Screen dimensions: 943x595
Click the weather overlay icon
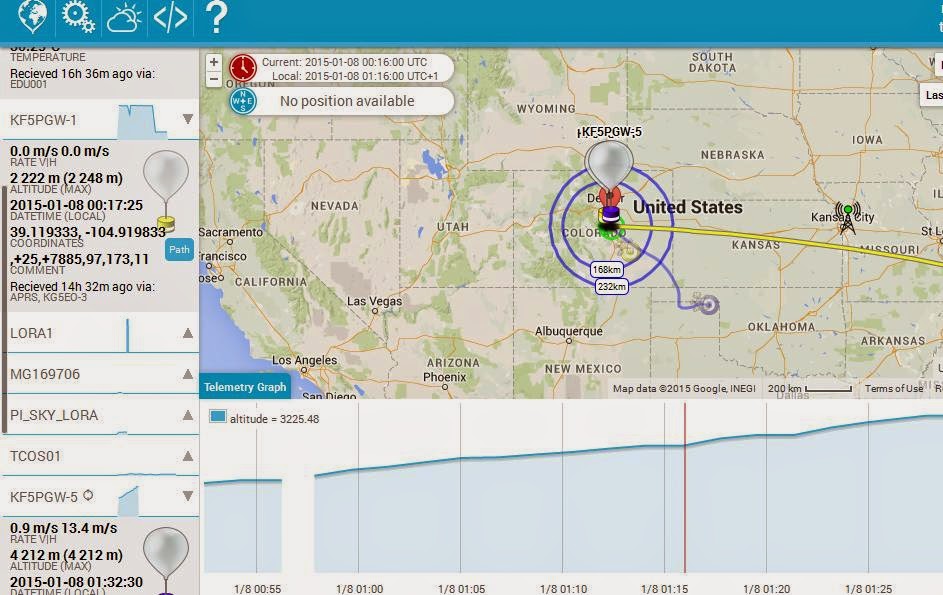point(122,17)
